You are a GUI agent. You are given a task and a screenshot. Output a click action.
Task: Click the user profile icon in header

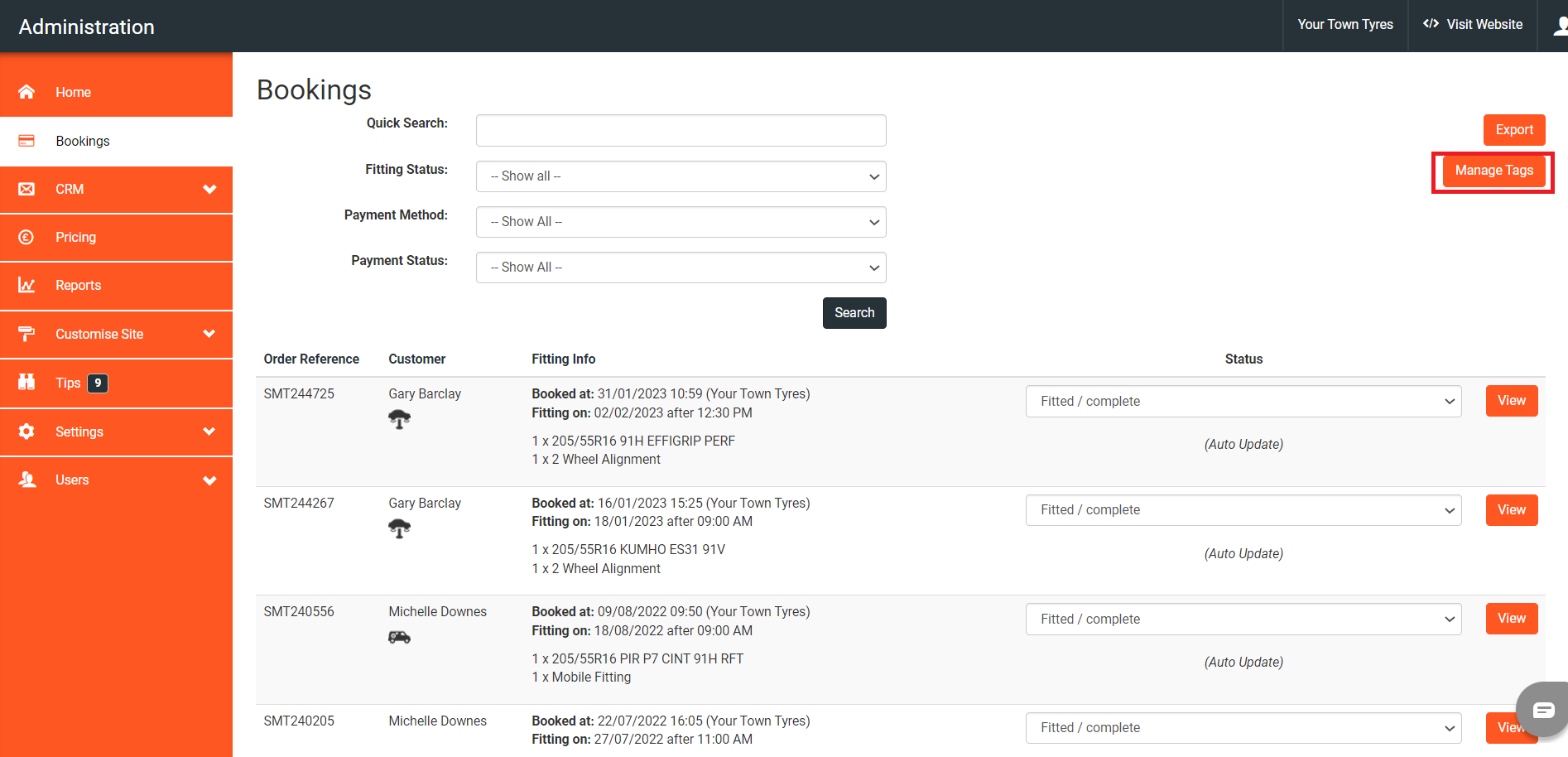[1560, 26]
